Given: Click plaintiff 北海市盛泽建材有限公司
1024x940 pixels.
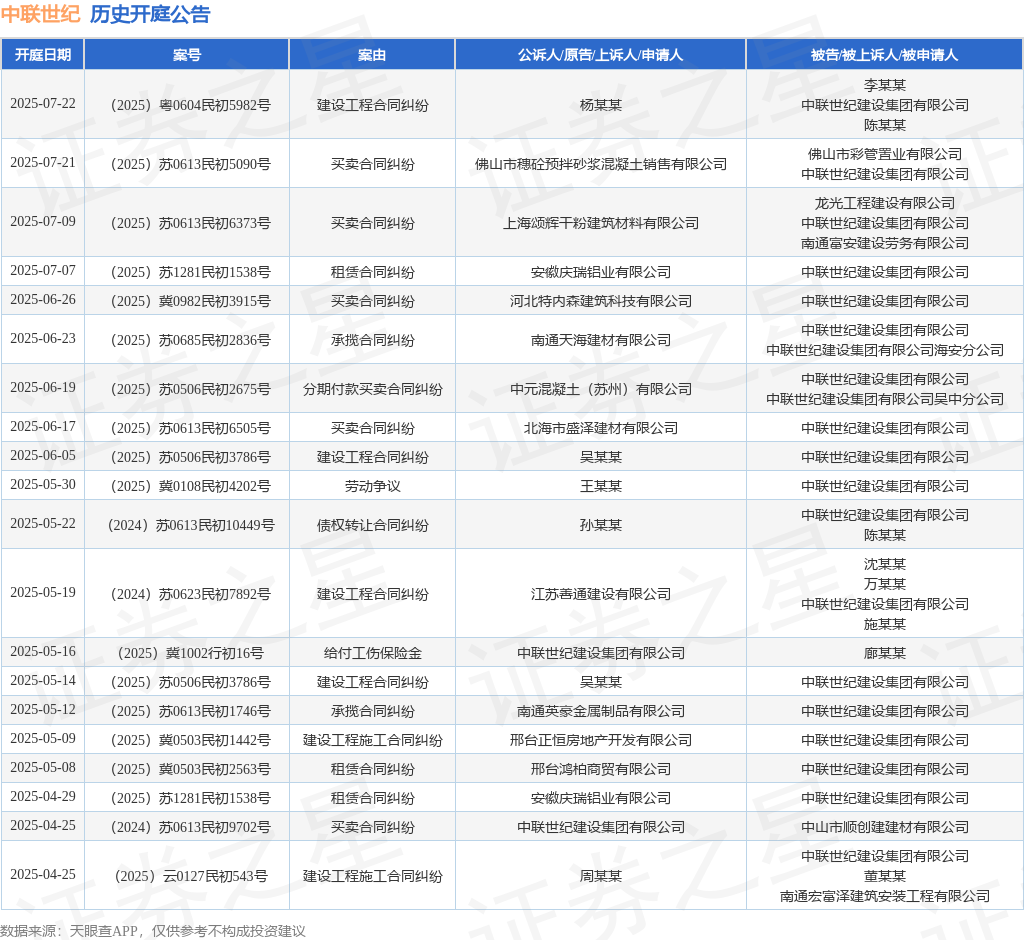Looking at the screenshot, I should coord(601,428).
